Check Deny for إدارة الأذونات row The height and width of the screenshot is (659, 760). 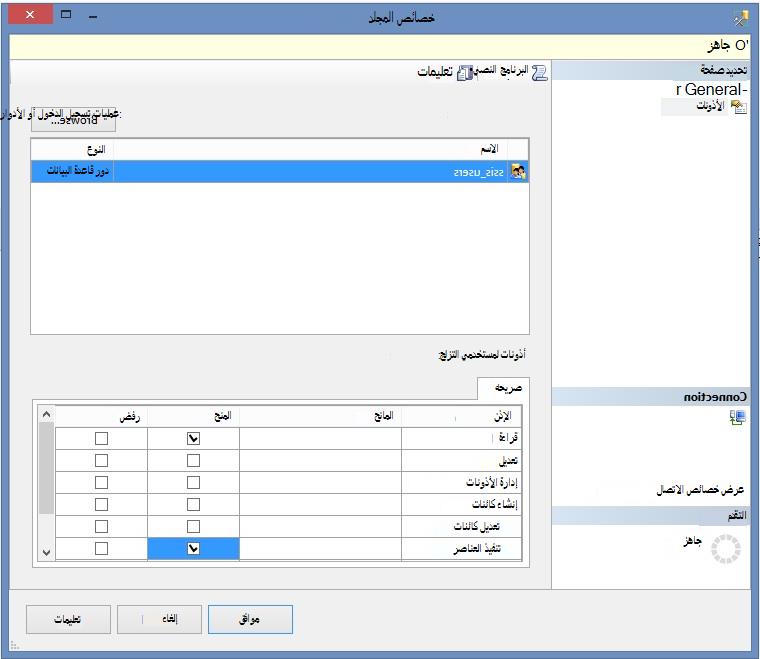tap(101, 483)
